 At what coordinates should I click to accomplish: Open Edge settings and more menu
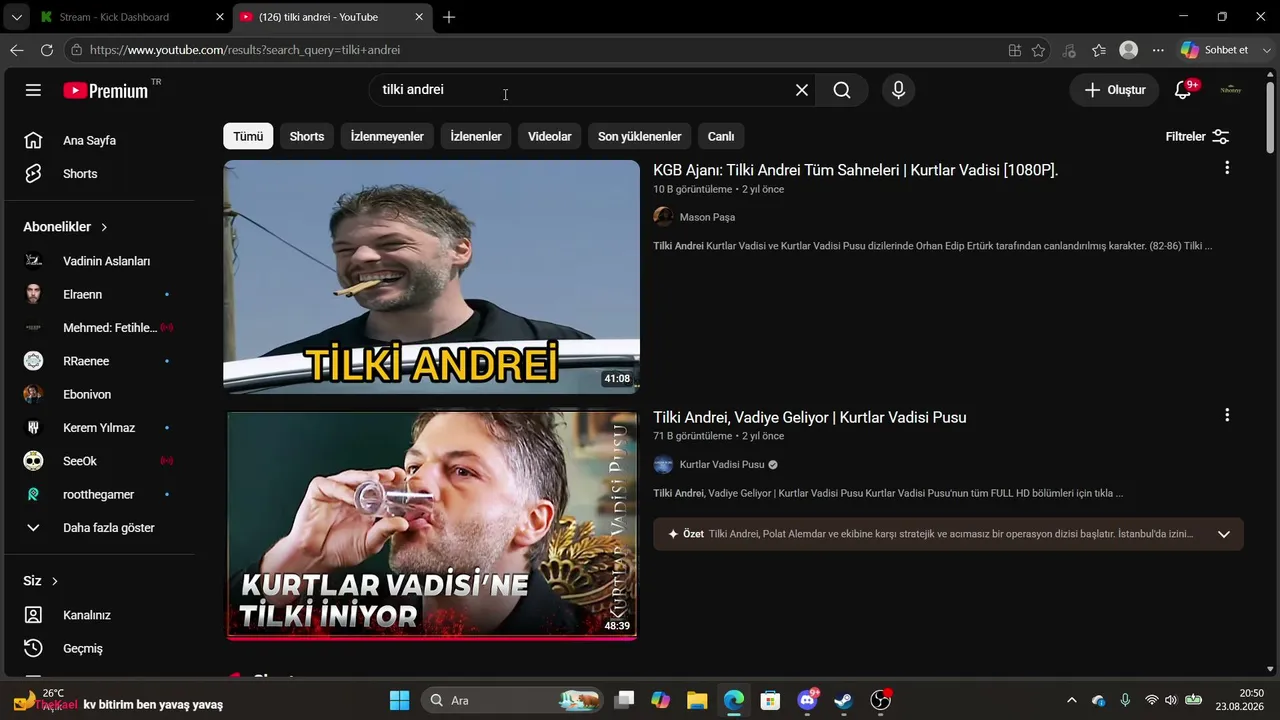1158,50
